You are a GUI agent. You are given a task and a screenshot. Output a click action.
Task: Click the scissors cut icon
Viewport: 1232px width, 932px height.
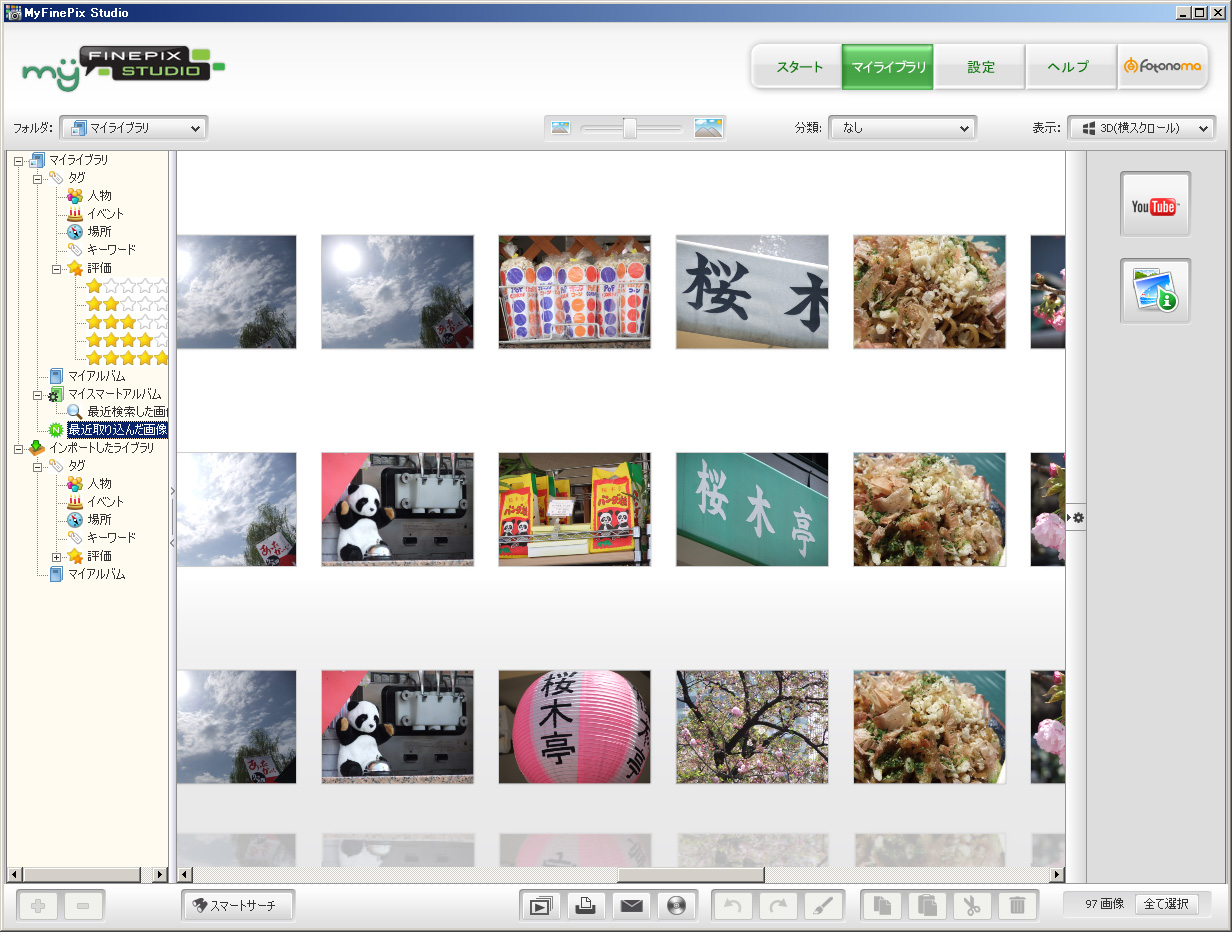972,906
